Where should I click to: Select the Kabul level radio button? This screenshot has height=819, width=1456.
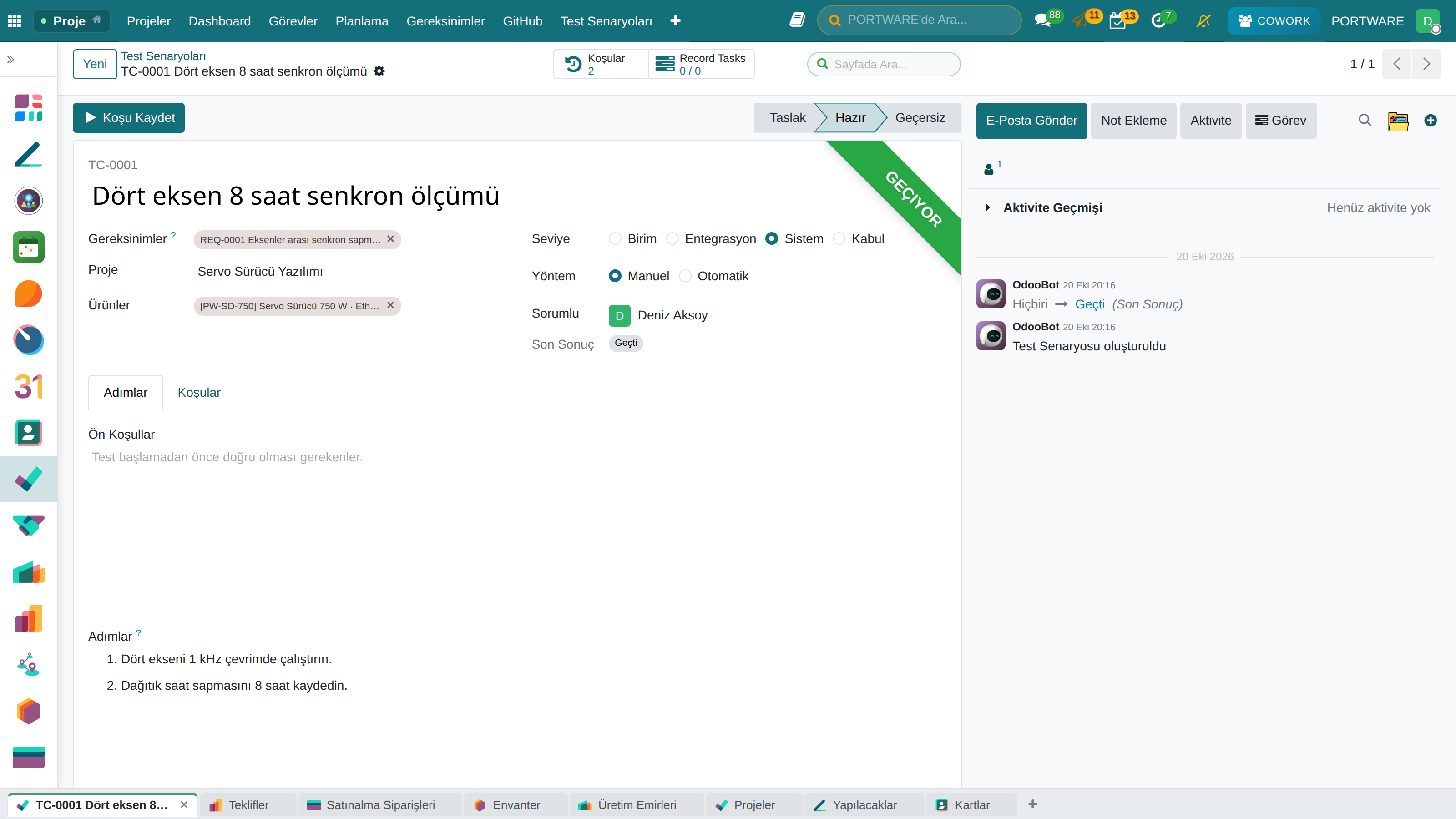coord(839,238)
